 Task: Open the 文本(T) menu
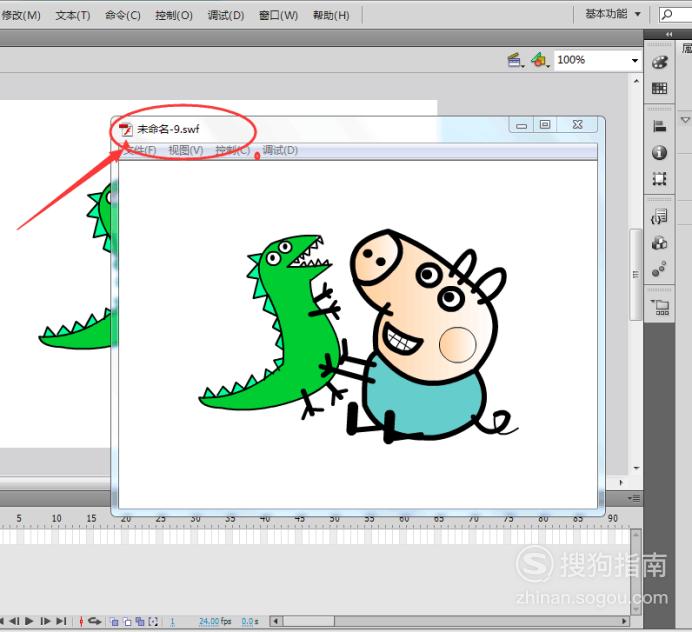click(x=73, y=15)
